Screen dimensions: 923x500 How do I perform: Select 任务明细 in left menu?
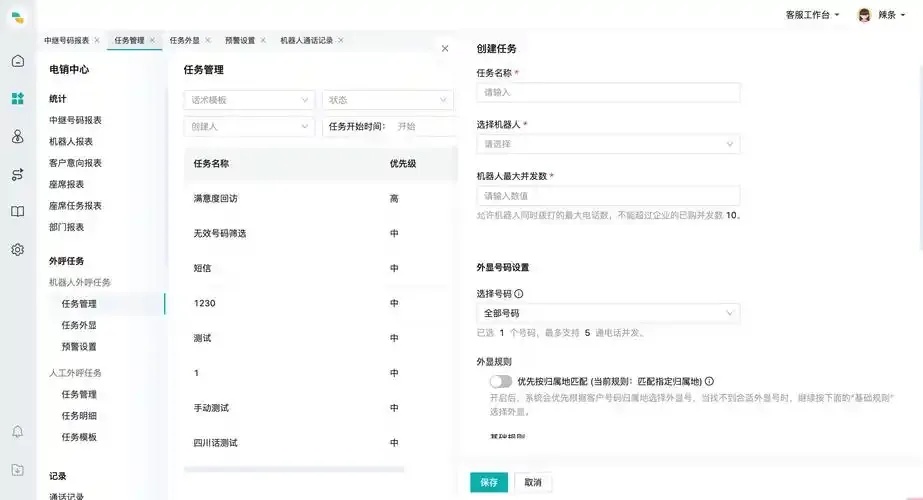[x=79, y=416]
